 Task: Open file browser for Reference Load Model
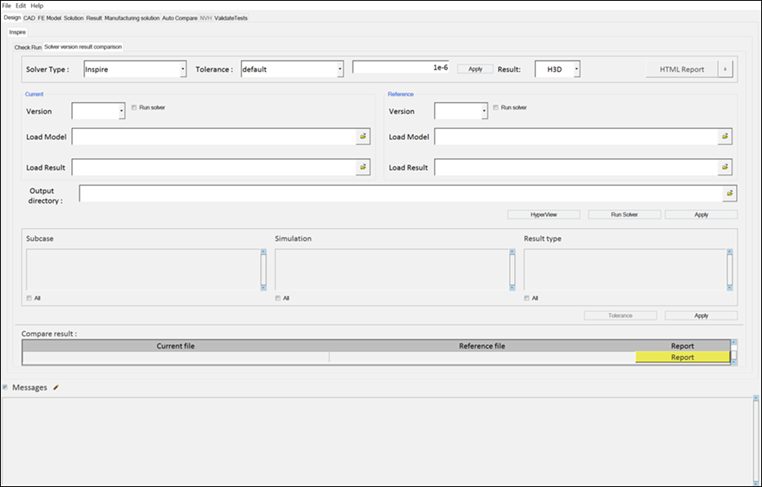click(x=724, y=136)
